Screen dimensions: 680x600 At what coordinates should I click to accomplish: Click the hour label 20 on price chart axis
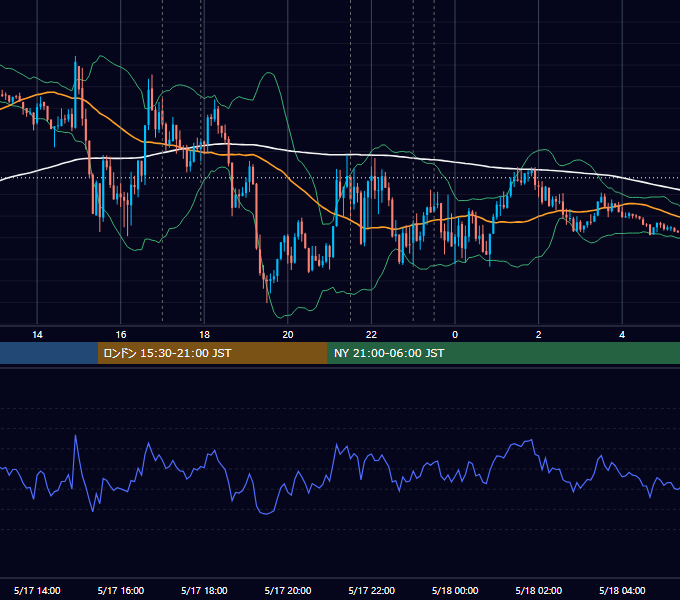tap(288, 335)
